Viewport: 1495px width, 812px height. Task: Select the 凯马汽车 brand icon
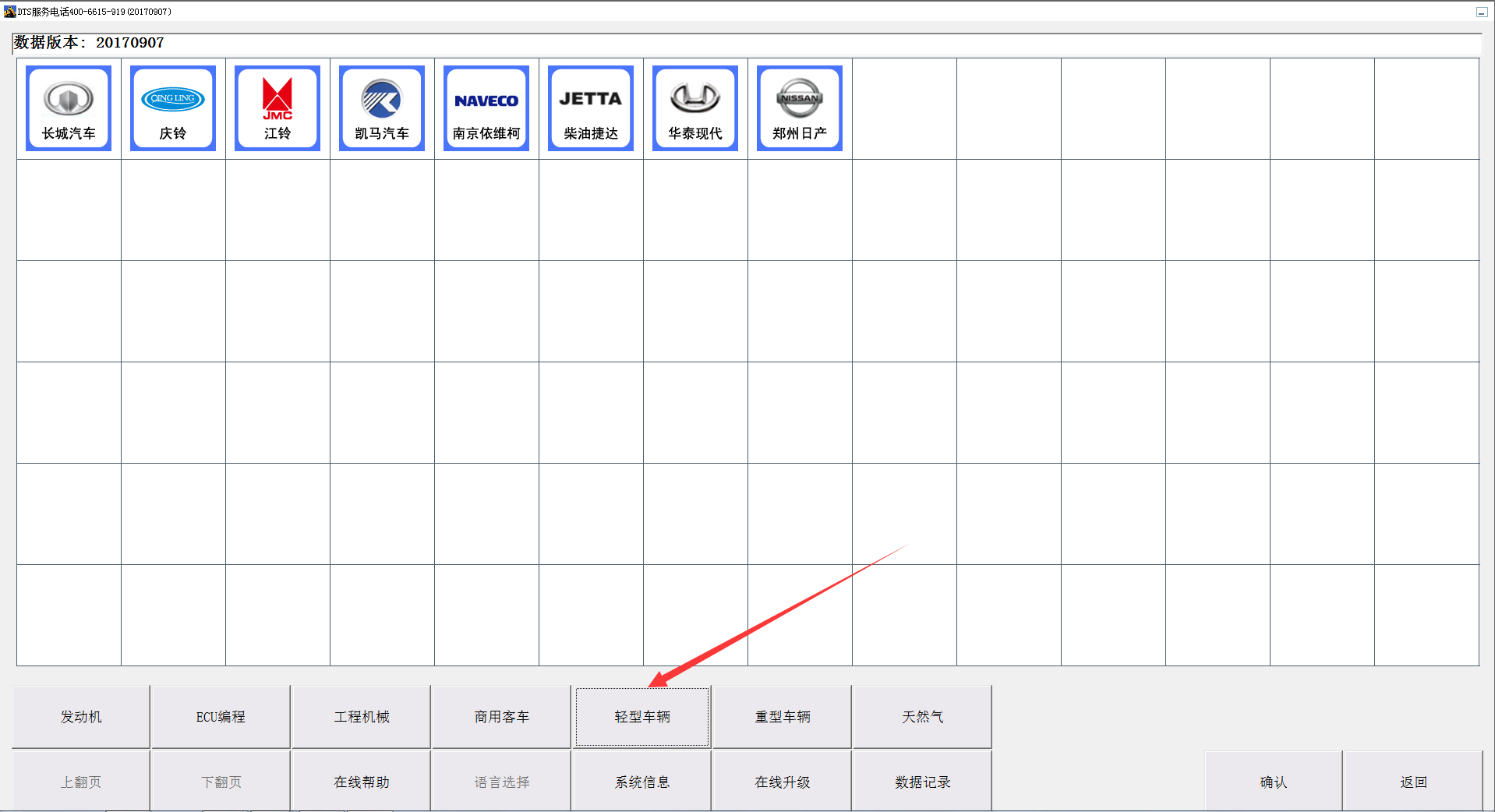pos(382,108)
